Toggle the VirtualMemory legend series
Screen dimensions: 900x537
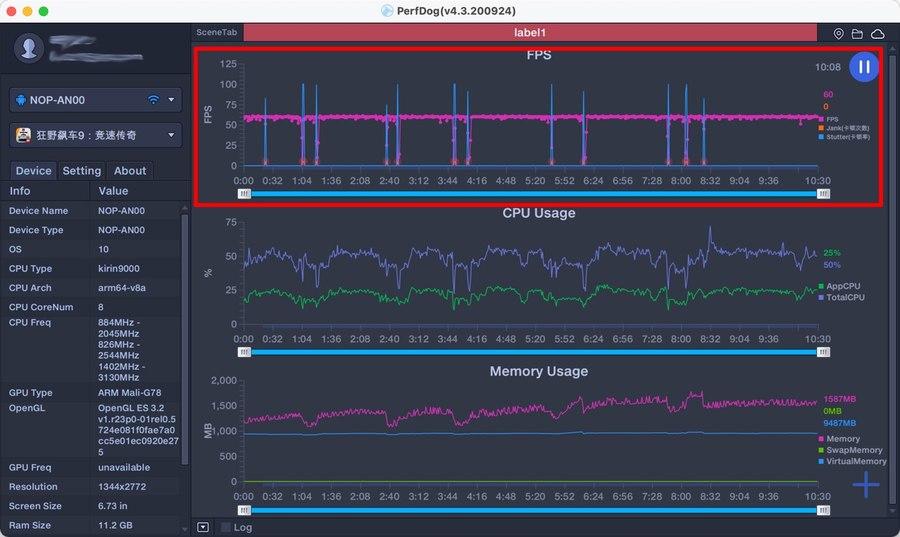click(852, 461)
